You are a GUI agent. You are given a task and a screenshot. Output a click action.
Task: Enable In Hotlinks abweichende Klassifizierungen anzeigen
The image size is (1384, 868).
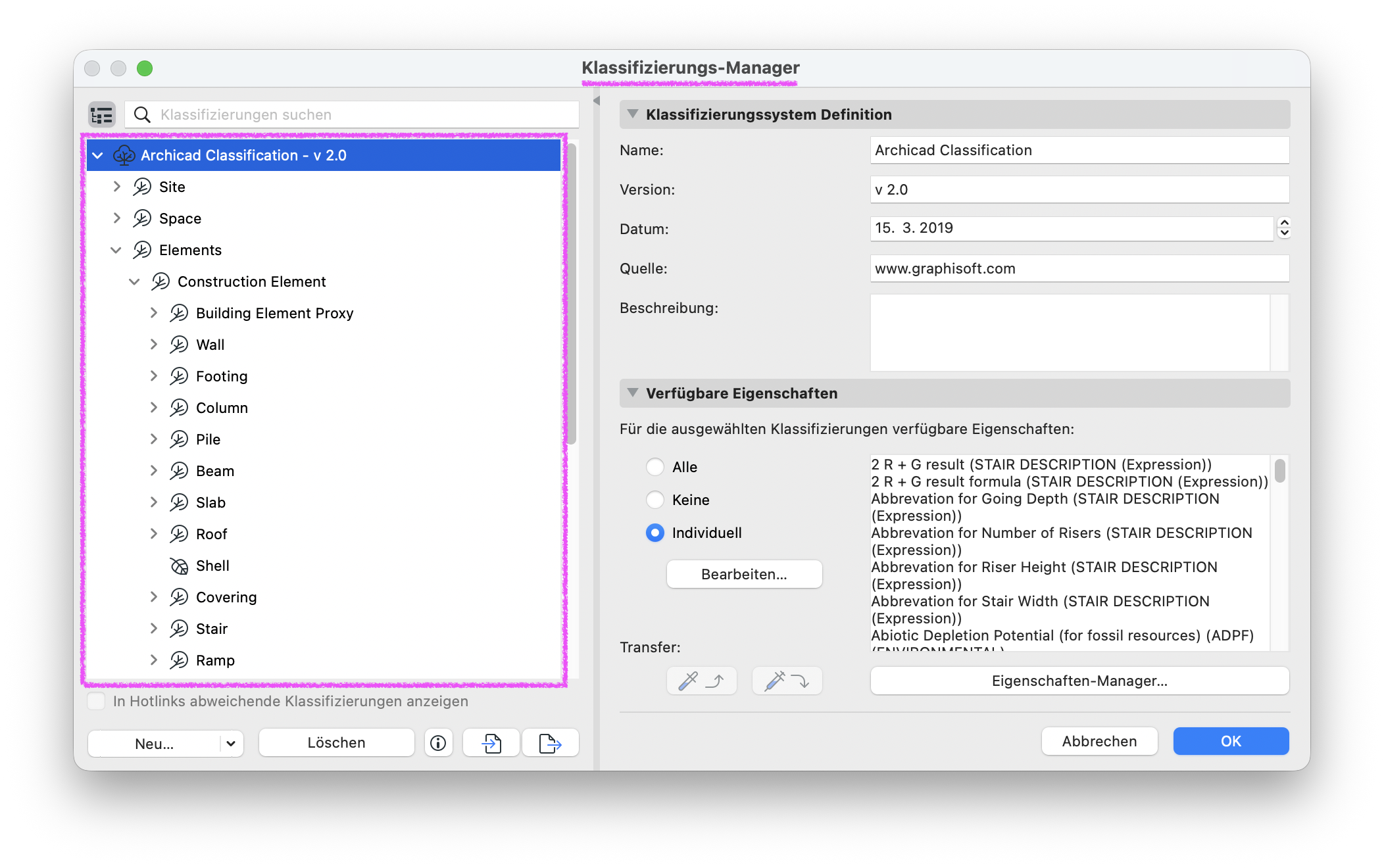[x=97, y=701]
